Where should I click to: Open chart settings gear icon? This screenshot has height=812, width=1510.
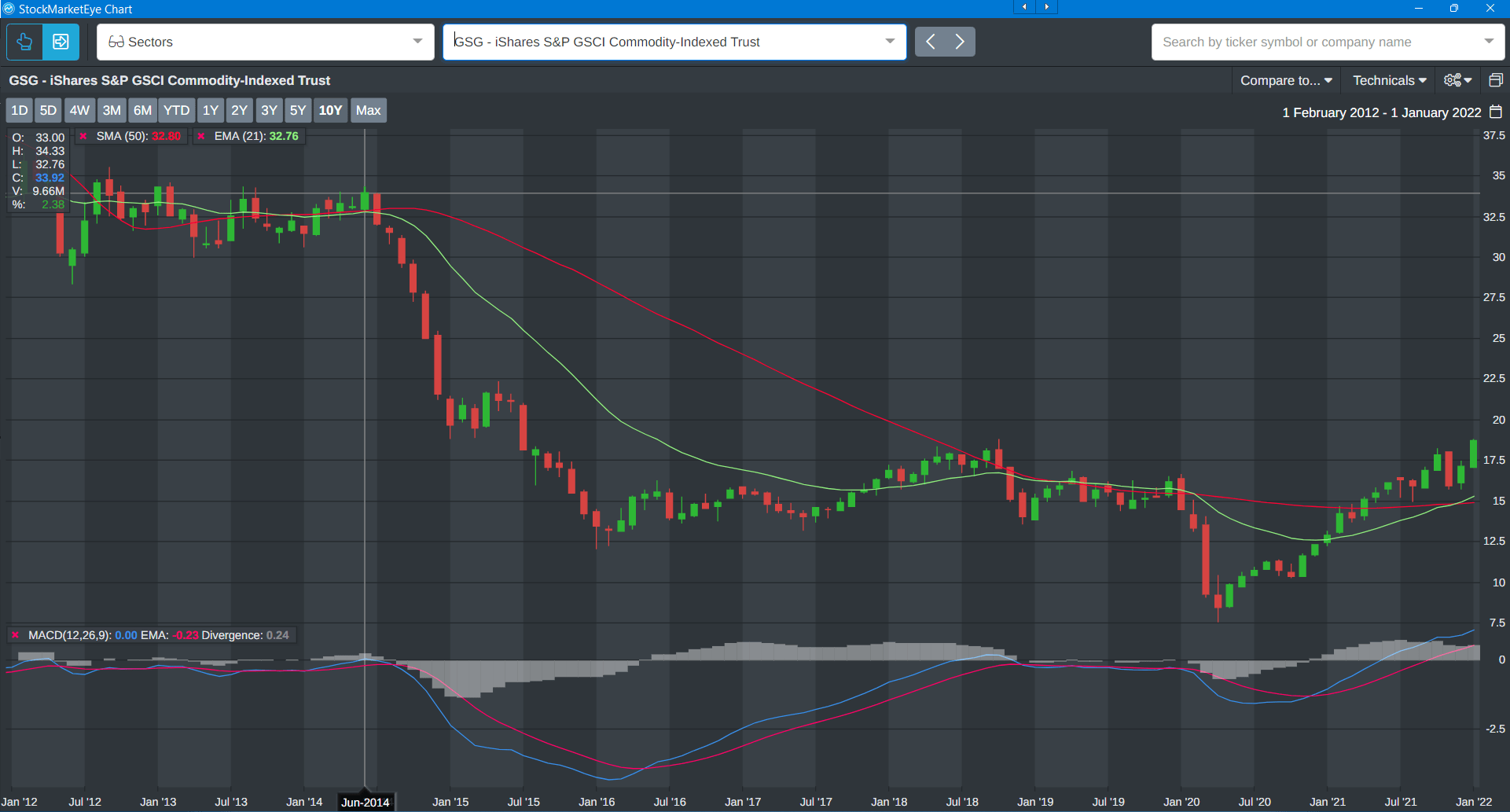tap(1458, 80)
